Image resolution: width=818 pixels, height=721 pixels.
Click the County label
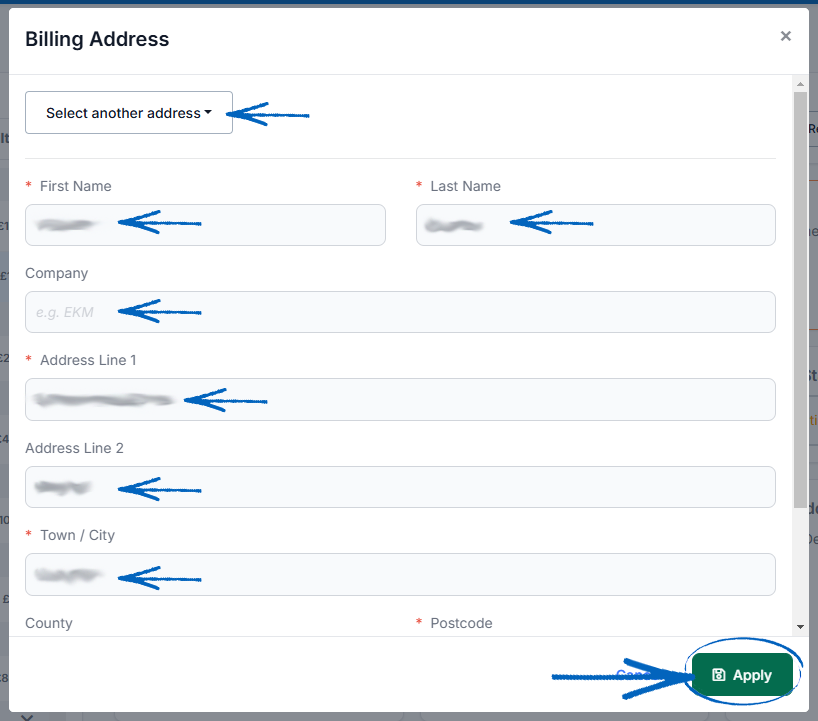49,623
